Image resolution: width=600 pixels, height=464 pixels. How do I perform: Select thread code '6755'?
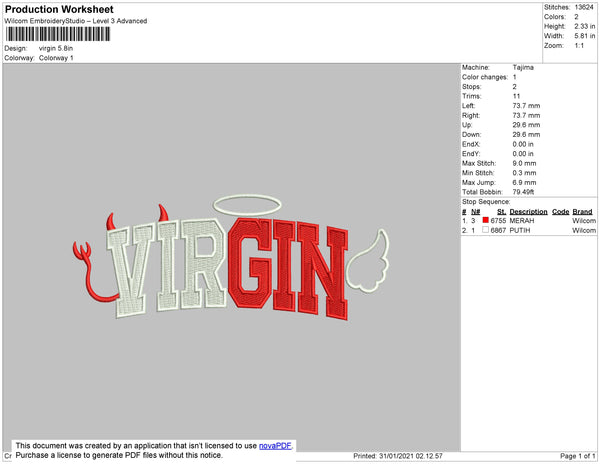click(x=498, y=221)
